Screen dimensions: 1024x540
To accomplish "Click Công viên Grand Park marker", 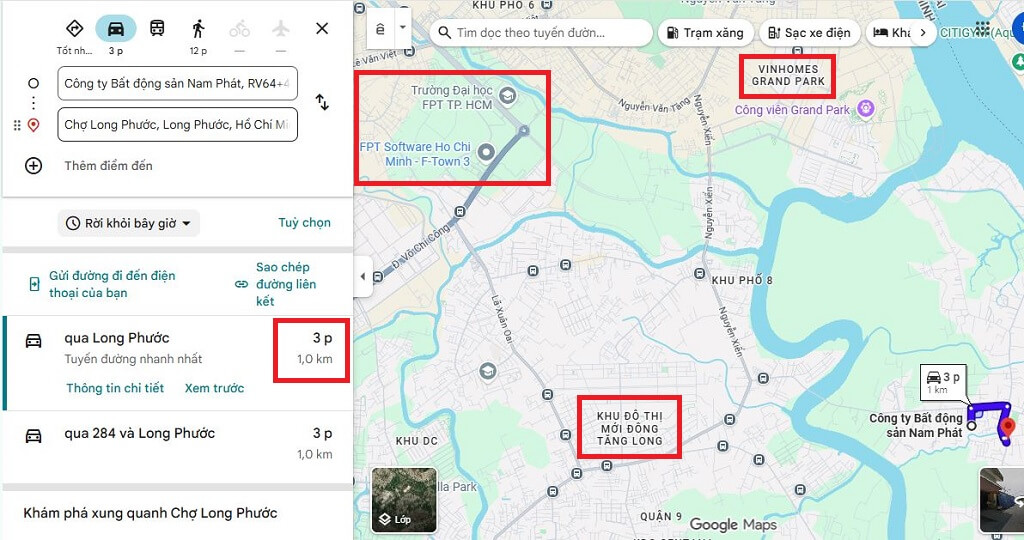I will [x=866, y=108].
